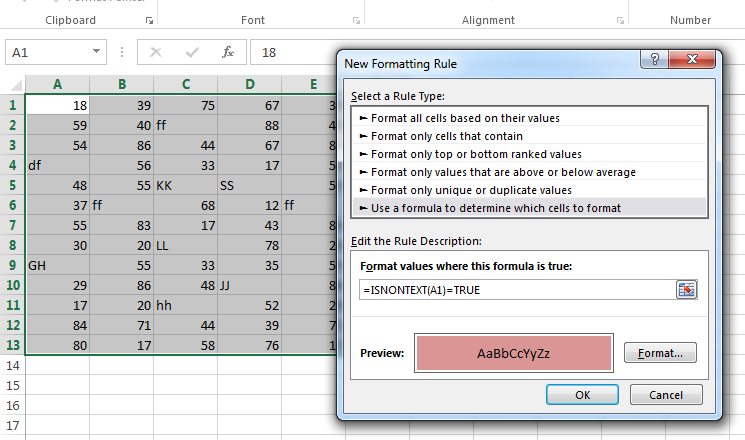
Task: Click cell D5 containing SS
Action: (250, 185)
